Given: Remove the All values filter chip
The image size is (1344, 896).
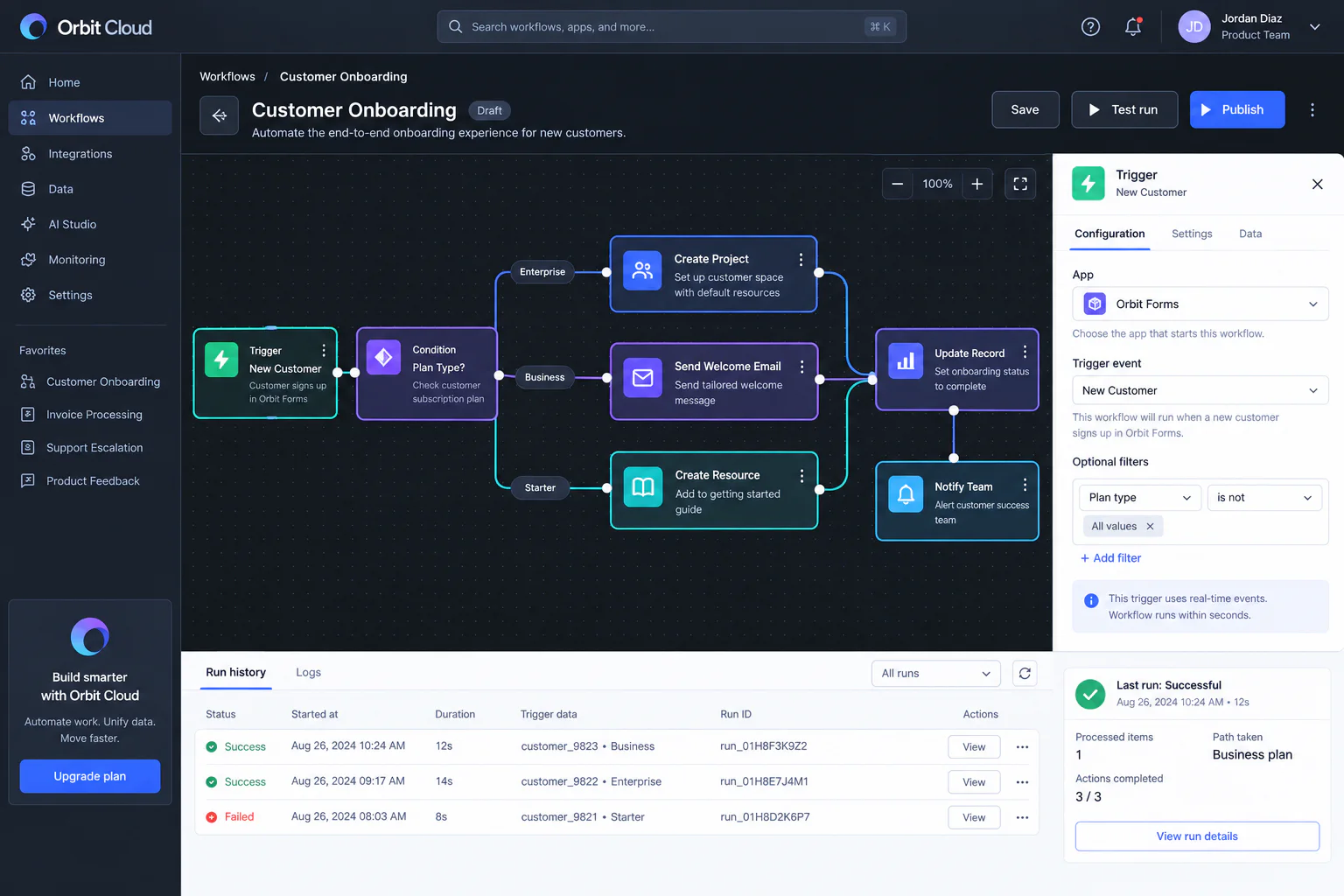Looking at the screenshot, I should [x=1150, y=526].
